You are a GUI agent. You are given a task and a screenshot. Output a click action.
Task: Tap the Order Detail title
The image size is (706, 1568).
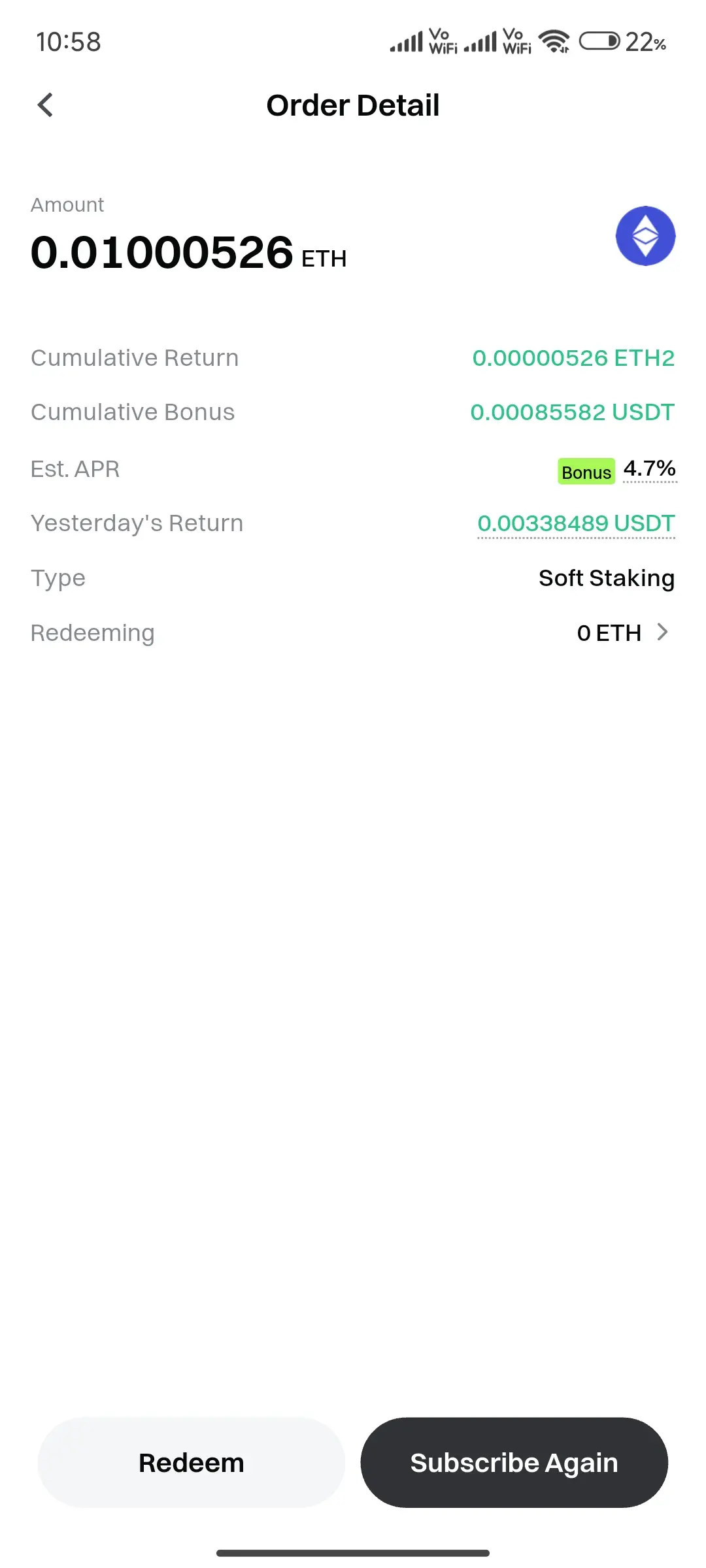point(353,105)
